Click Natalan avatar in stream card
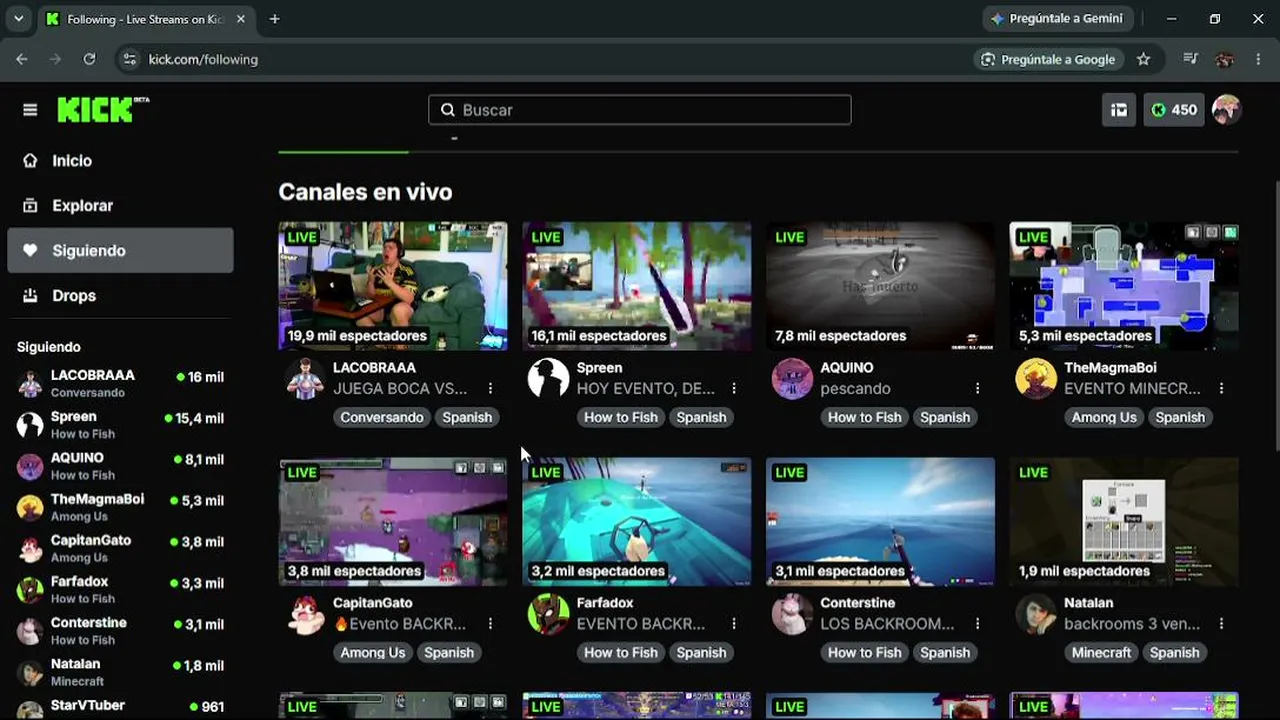The image size is (1280, 720). [1036, 614]
